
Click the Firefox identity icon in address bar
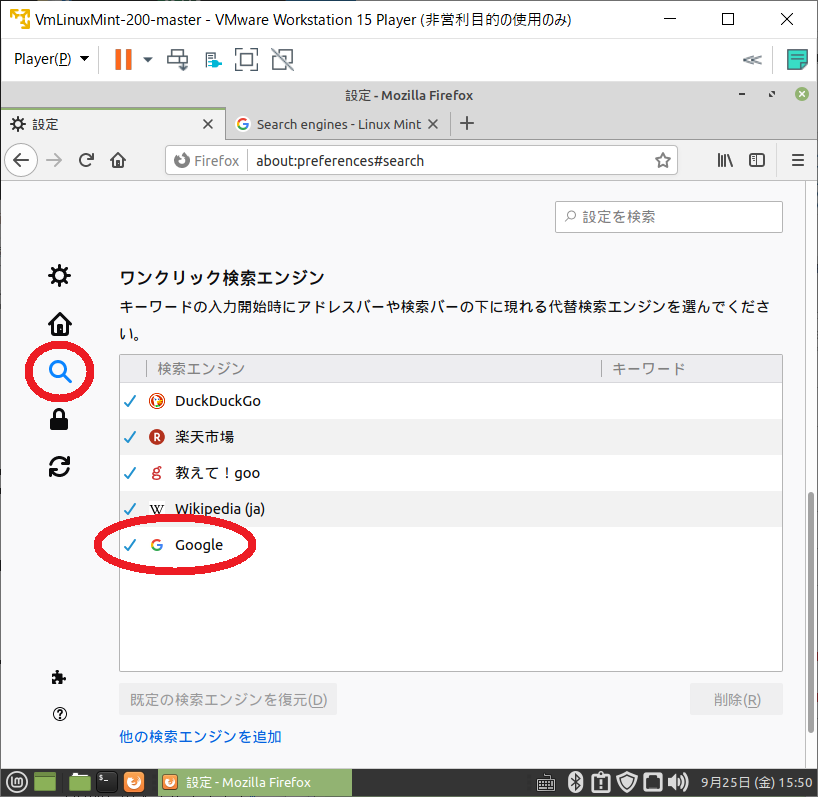click(x=207, y=161)
